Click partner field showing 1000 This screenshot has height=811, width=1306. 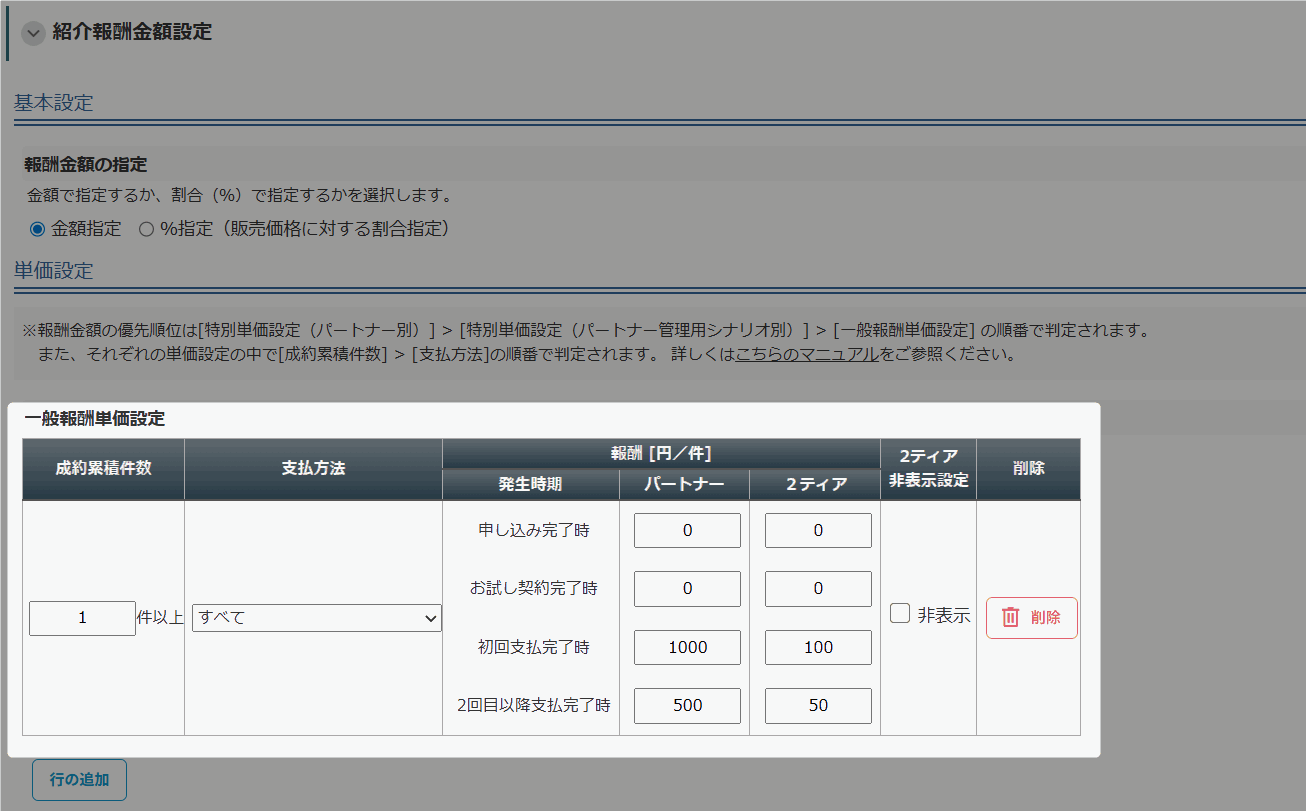[x=687, y=648]
